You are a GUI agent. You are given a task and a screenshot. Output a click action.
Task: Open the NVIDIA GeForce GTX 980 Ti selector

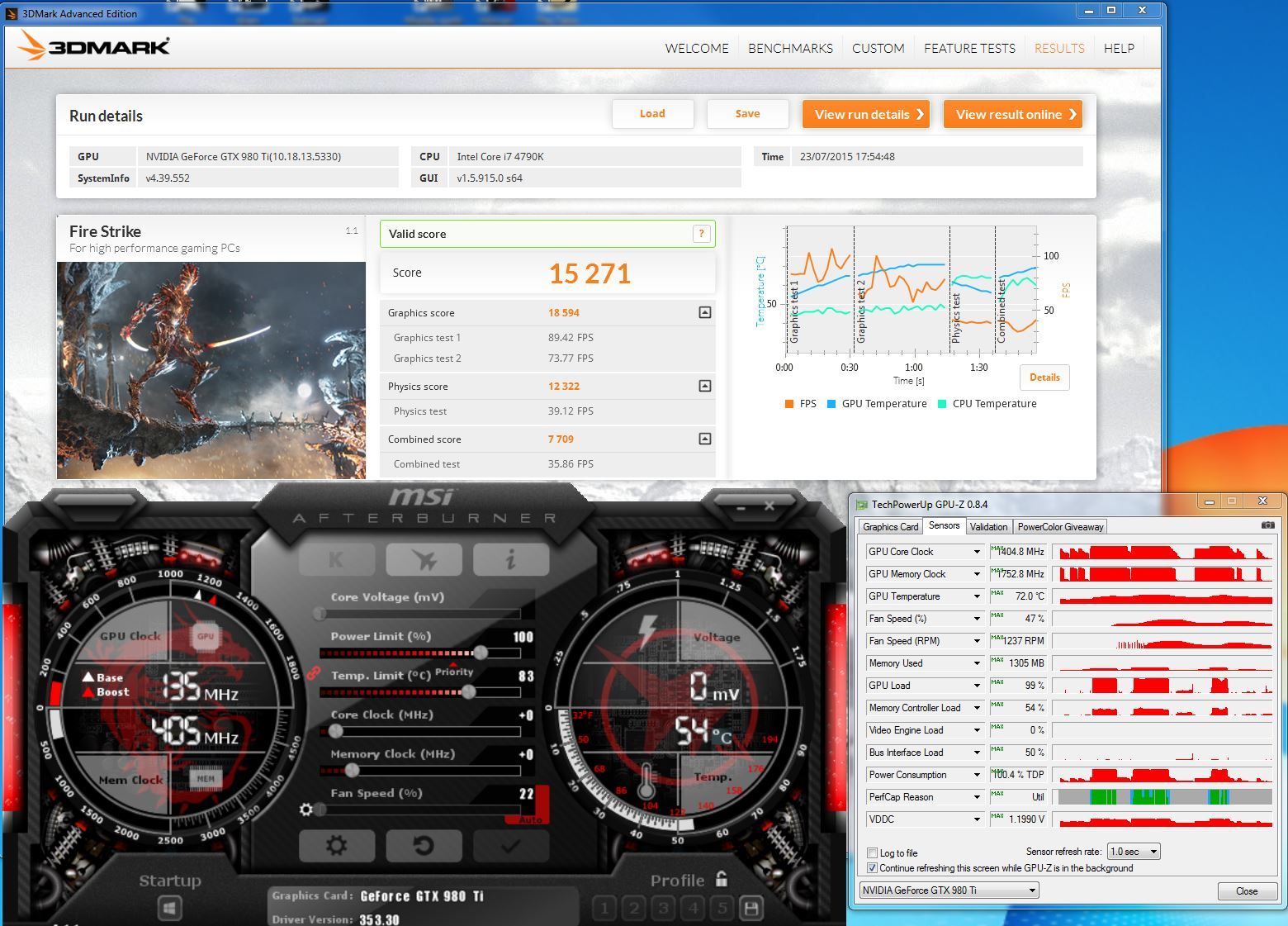949,890
